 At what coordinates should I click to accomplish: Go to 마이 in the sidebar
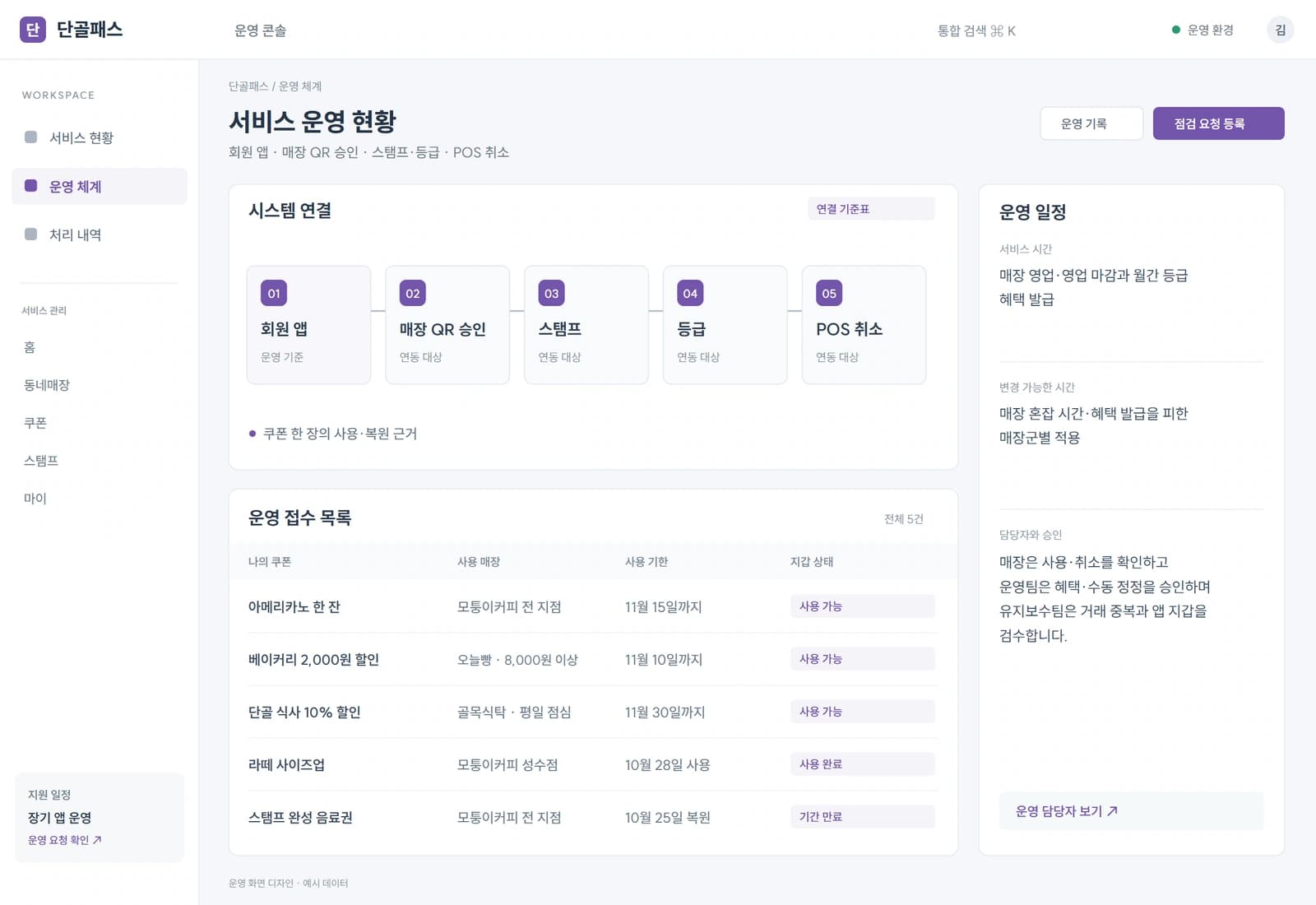(35, 499)
